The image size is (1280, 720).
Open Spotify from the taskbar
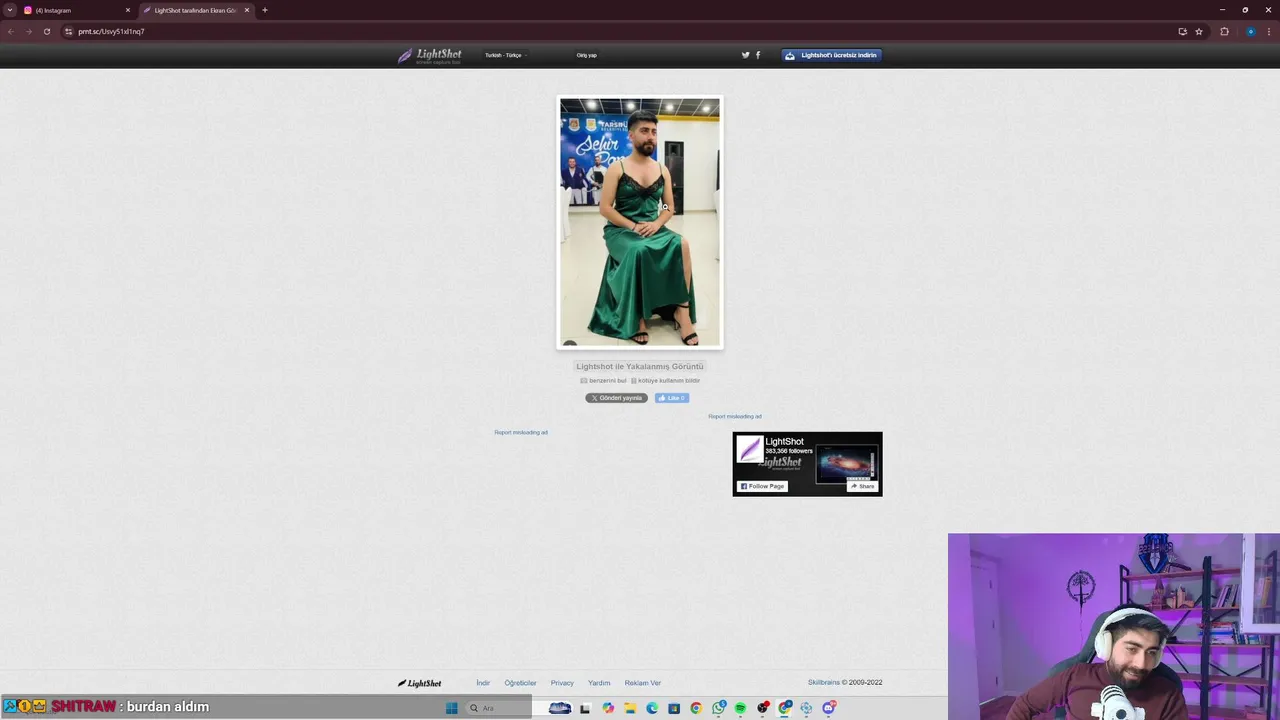click(740, 708)
